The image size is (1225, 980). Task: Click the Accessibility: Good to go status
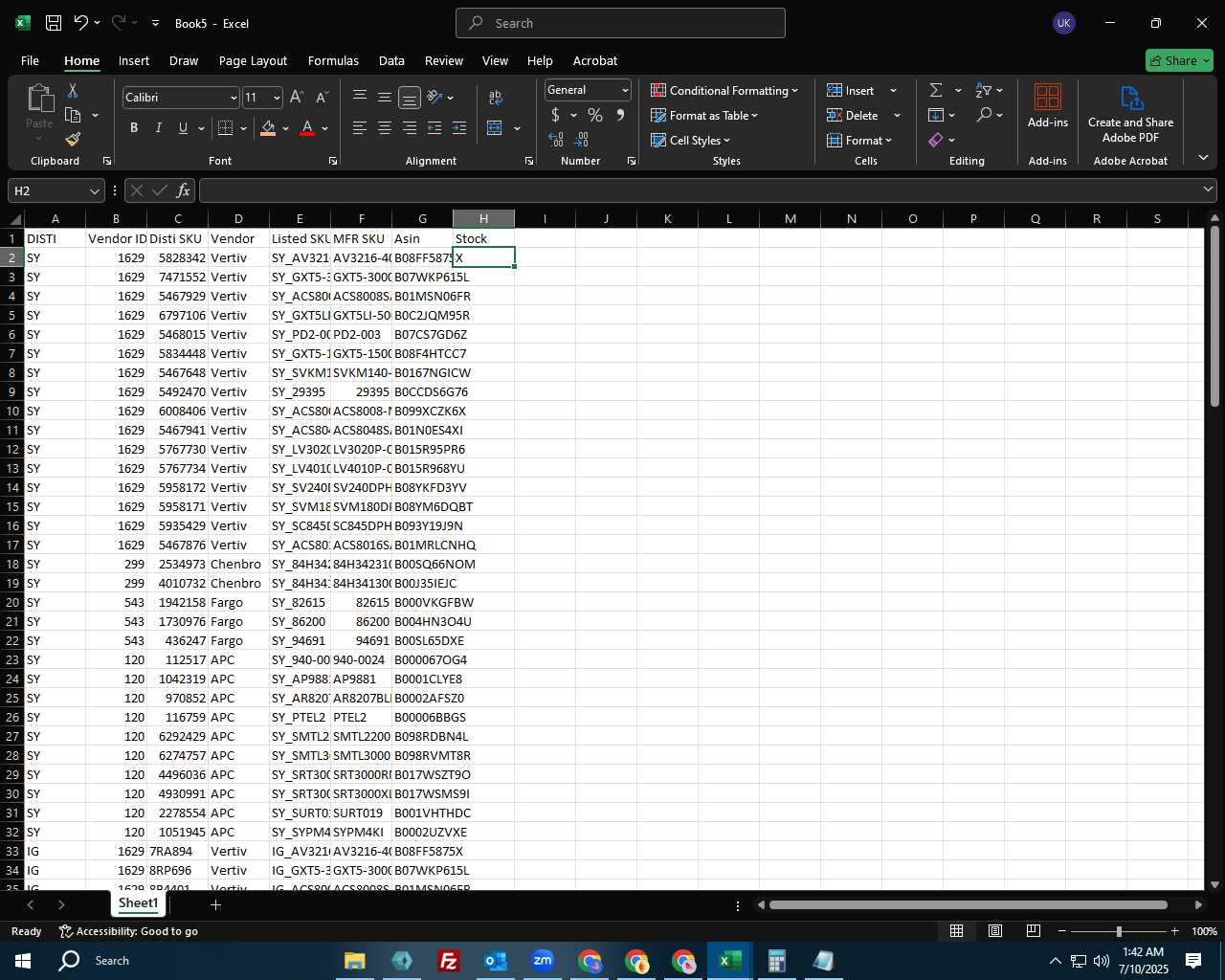point(128,931)
